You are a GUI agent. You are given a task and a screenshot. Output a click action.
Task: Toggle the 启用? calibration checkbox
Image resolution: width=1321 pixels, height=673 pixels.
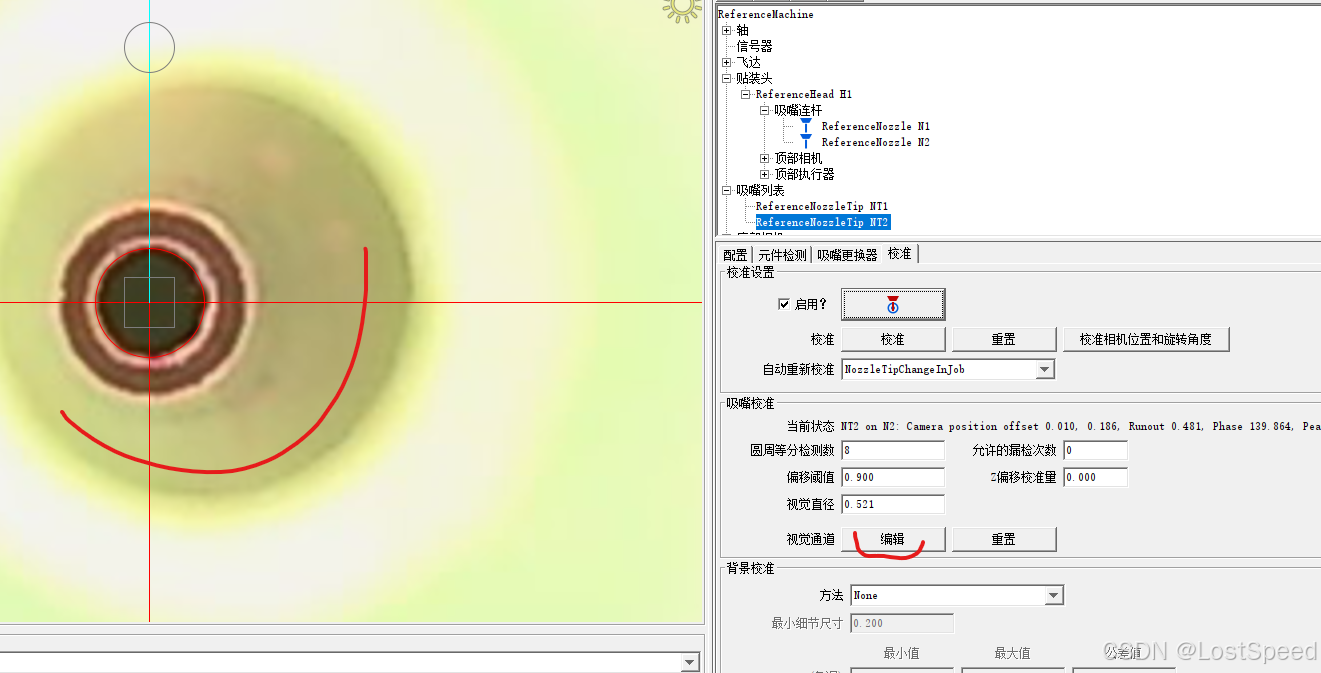784,304
